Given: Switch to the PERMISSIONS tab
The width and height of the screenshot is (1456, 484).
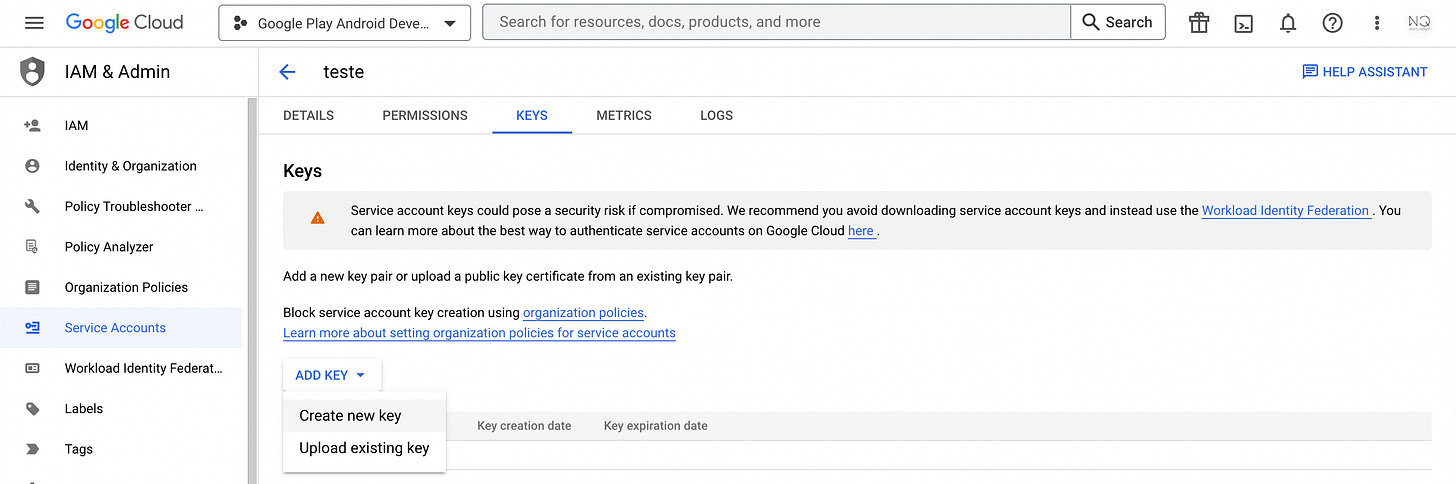Looking at the screenshot, I should pos(425,115).
